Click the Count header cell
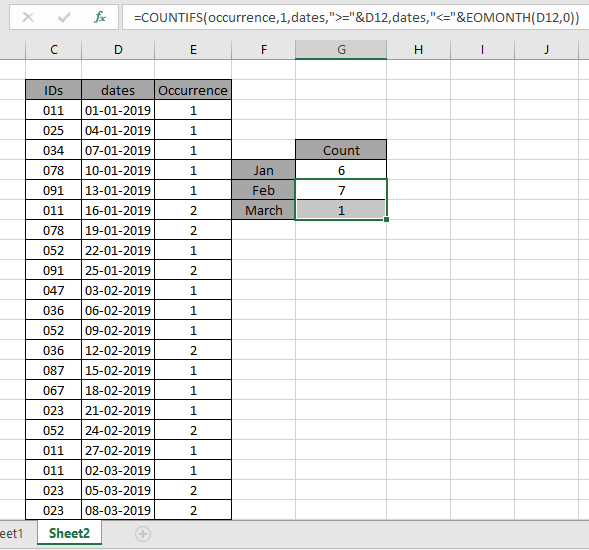Screen dimensions: 589x550 click(x=341, y=150)
